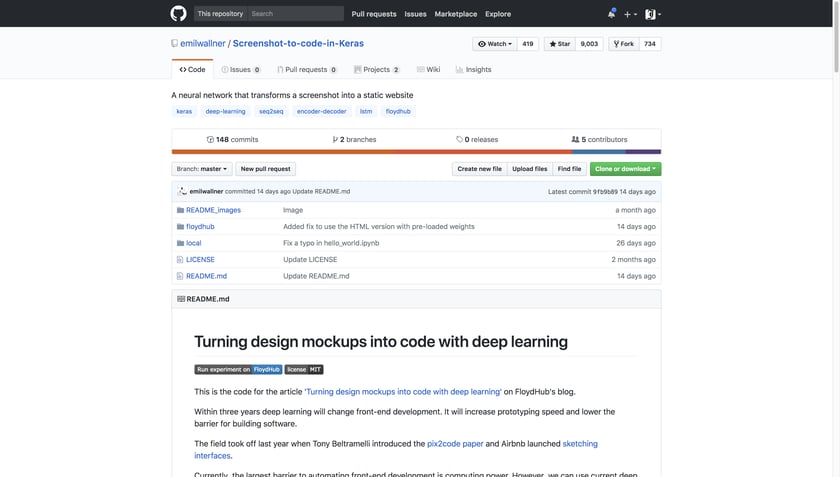Open the Branch: master dropdown
The width and height of the screenshot is (840, 477).
[x=202, y=169]
